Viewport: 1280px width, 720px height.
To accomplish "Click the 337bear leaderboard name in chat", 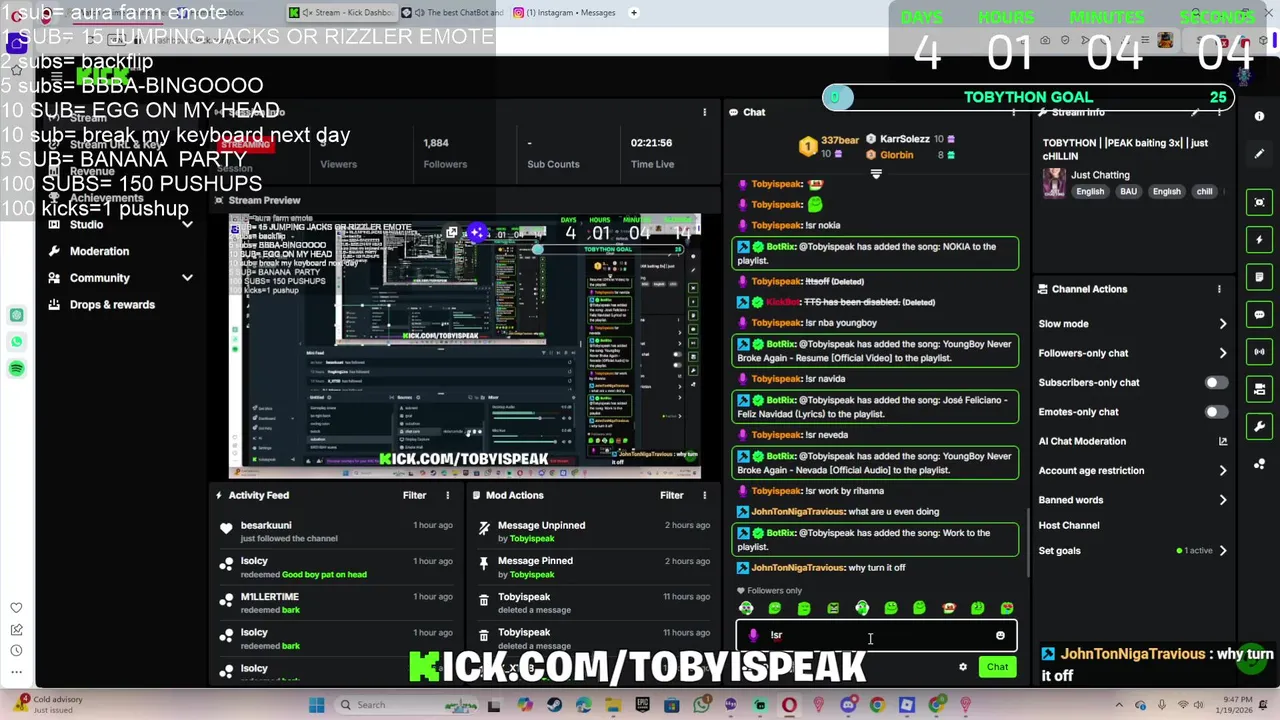I will pyautogui.click(x=840, y=140).
